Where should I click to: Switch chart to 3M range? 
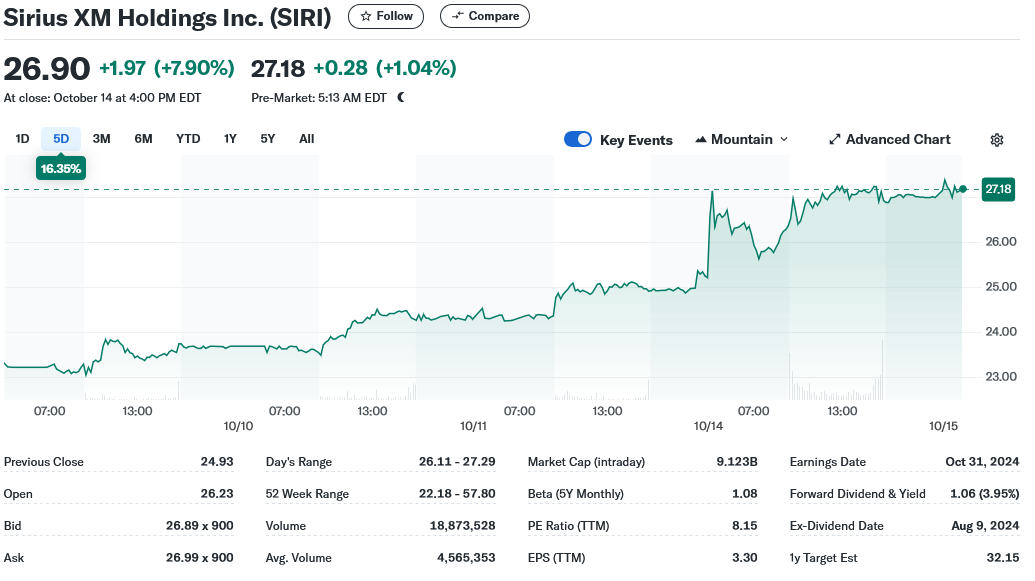tap(101, 139)
